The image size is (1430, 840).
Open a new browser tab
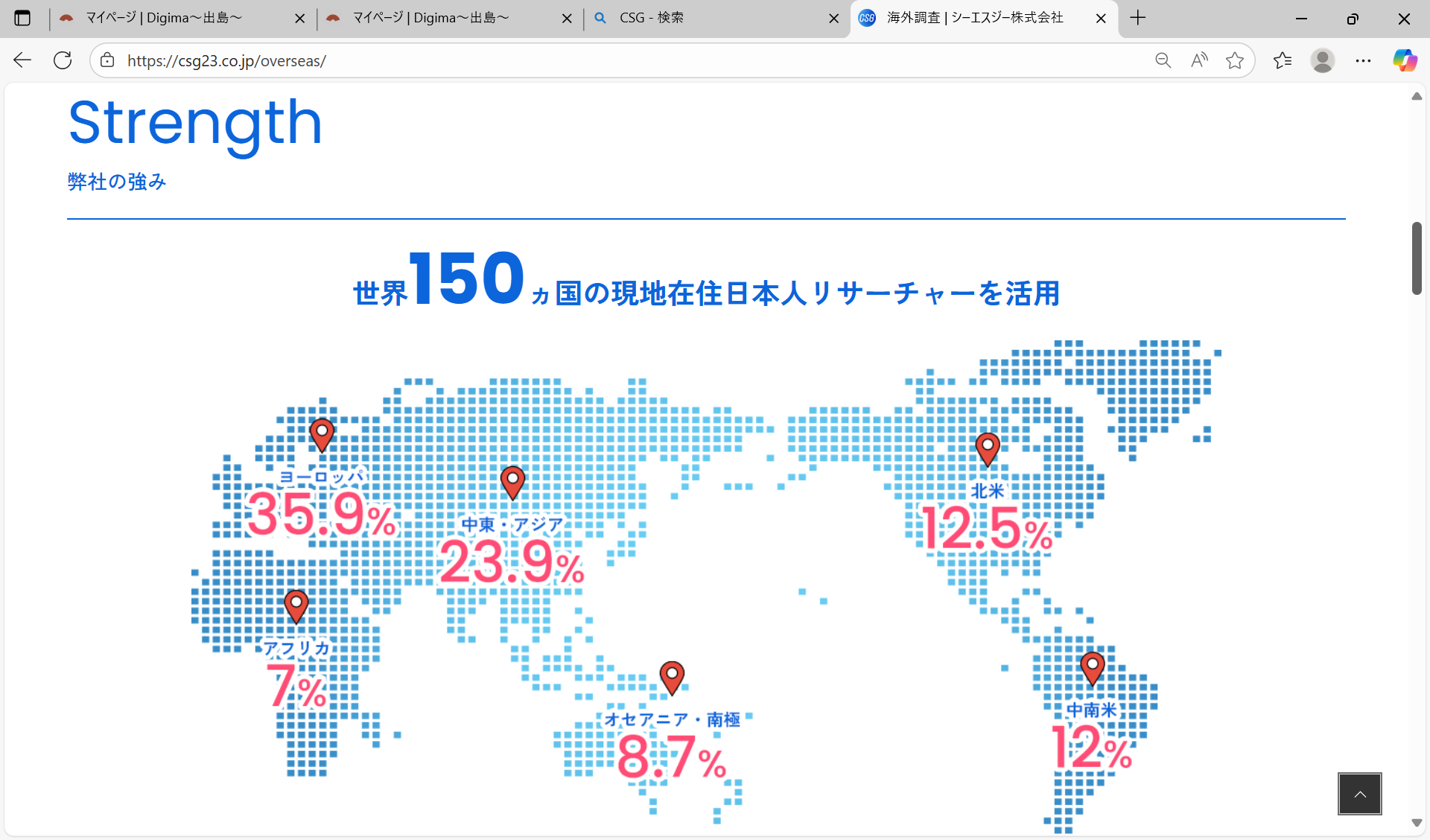[x=1137, y=18]
